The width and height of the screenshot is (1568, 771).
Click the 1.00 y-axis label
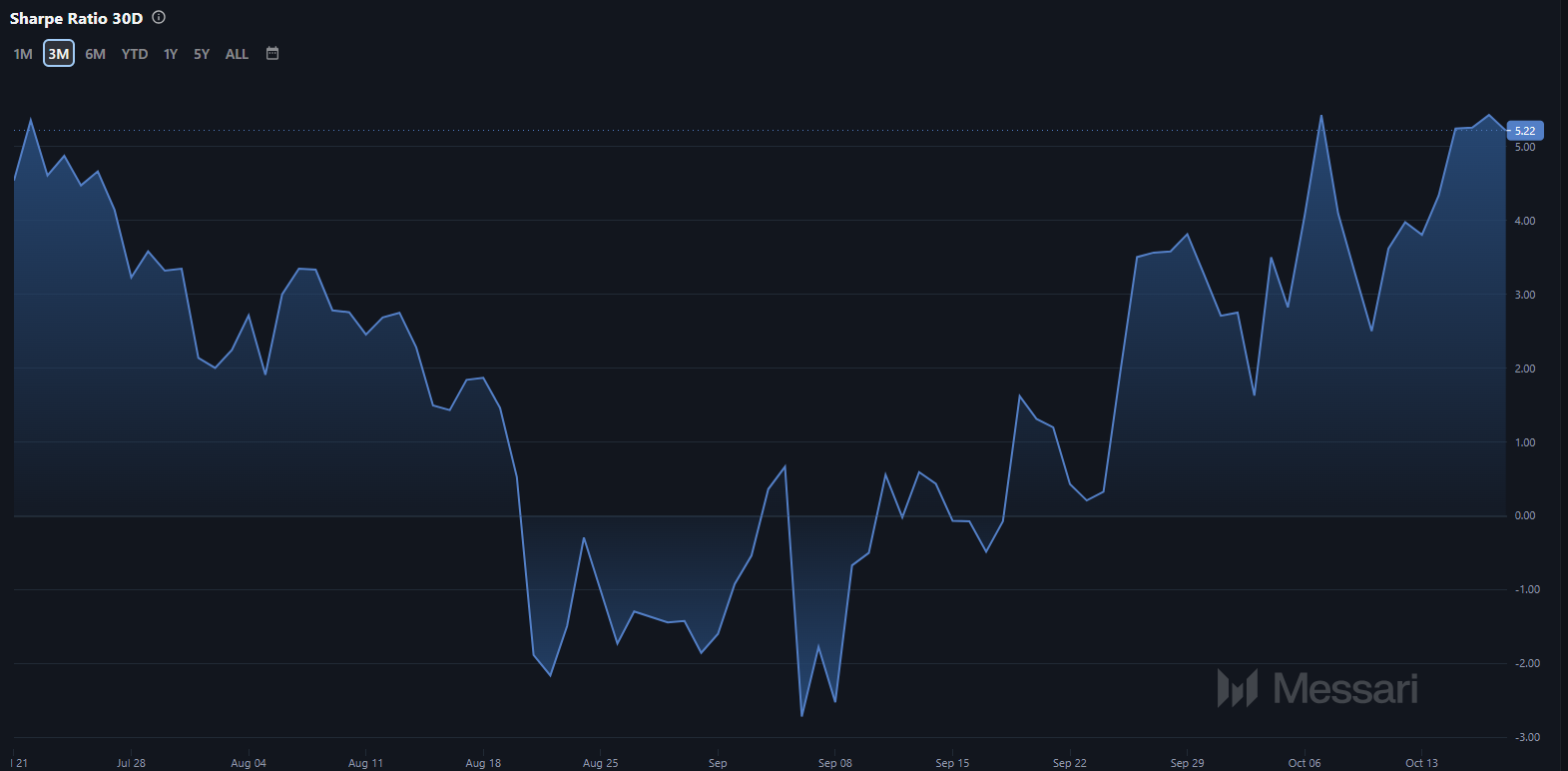(1525, 442)
